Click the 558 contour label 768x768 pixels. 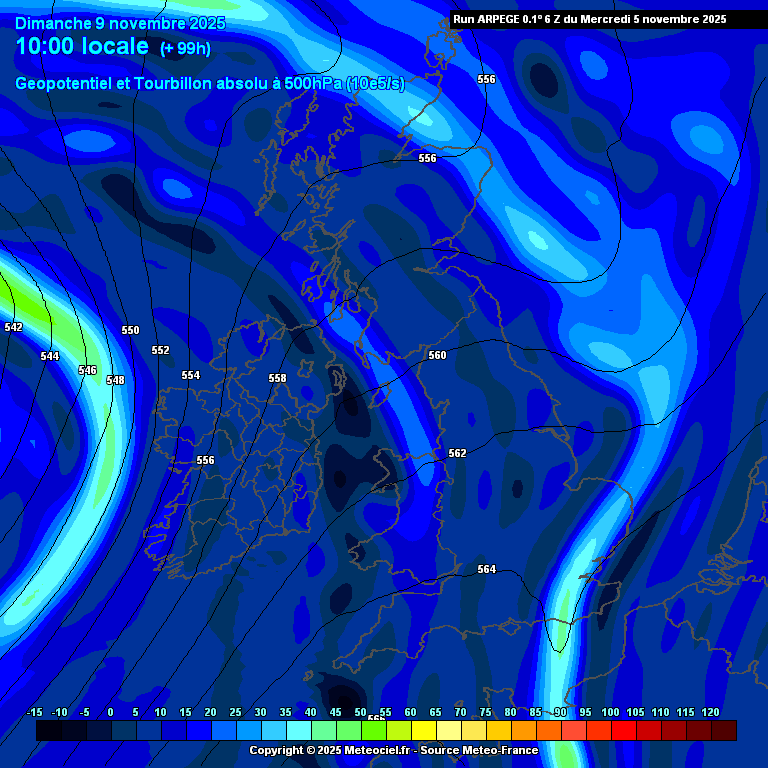point(277,378)
